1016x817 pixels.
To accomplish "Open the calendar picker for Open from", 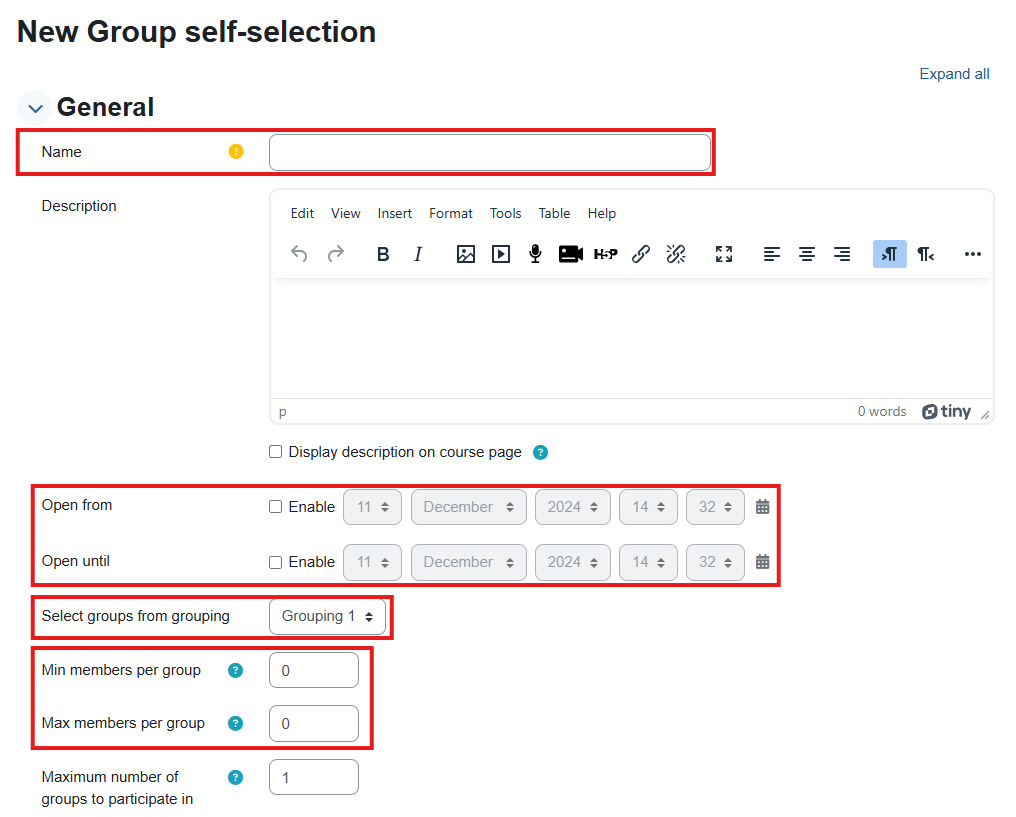I will click(762, 507).
